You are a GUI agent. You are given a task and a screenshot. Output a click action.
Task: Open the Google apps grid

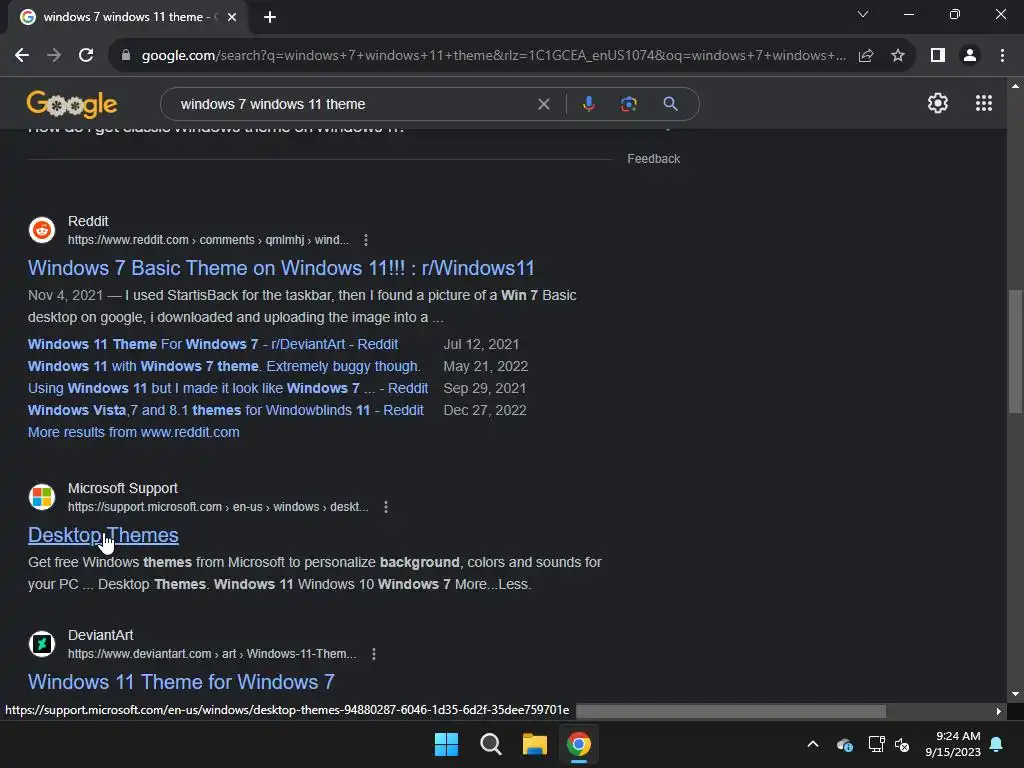pos(984,103)
